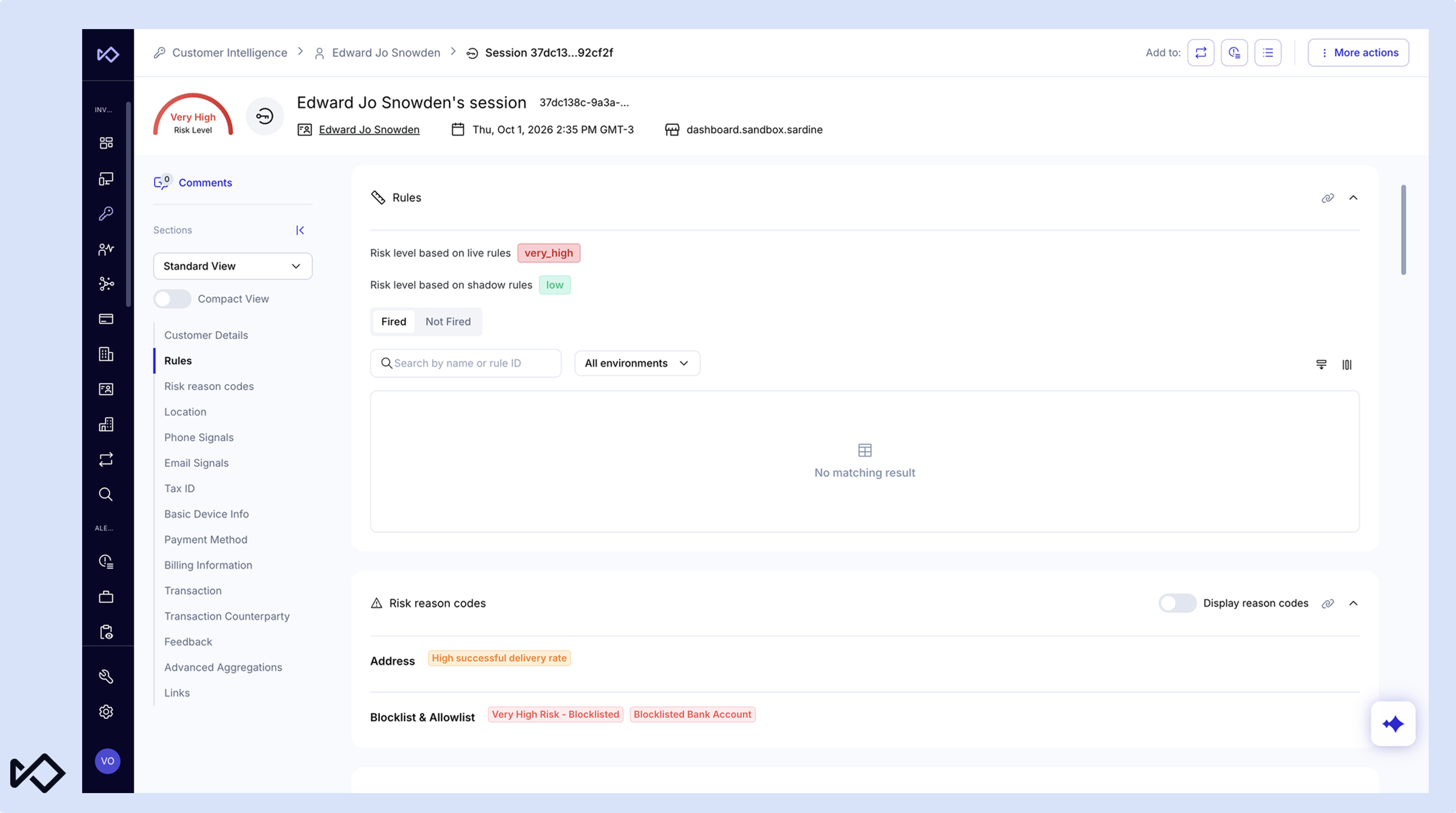Add session to list icon
The image size is (1456, 813).
pyautogui.click(x=1268, y=53)
